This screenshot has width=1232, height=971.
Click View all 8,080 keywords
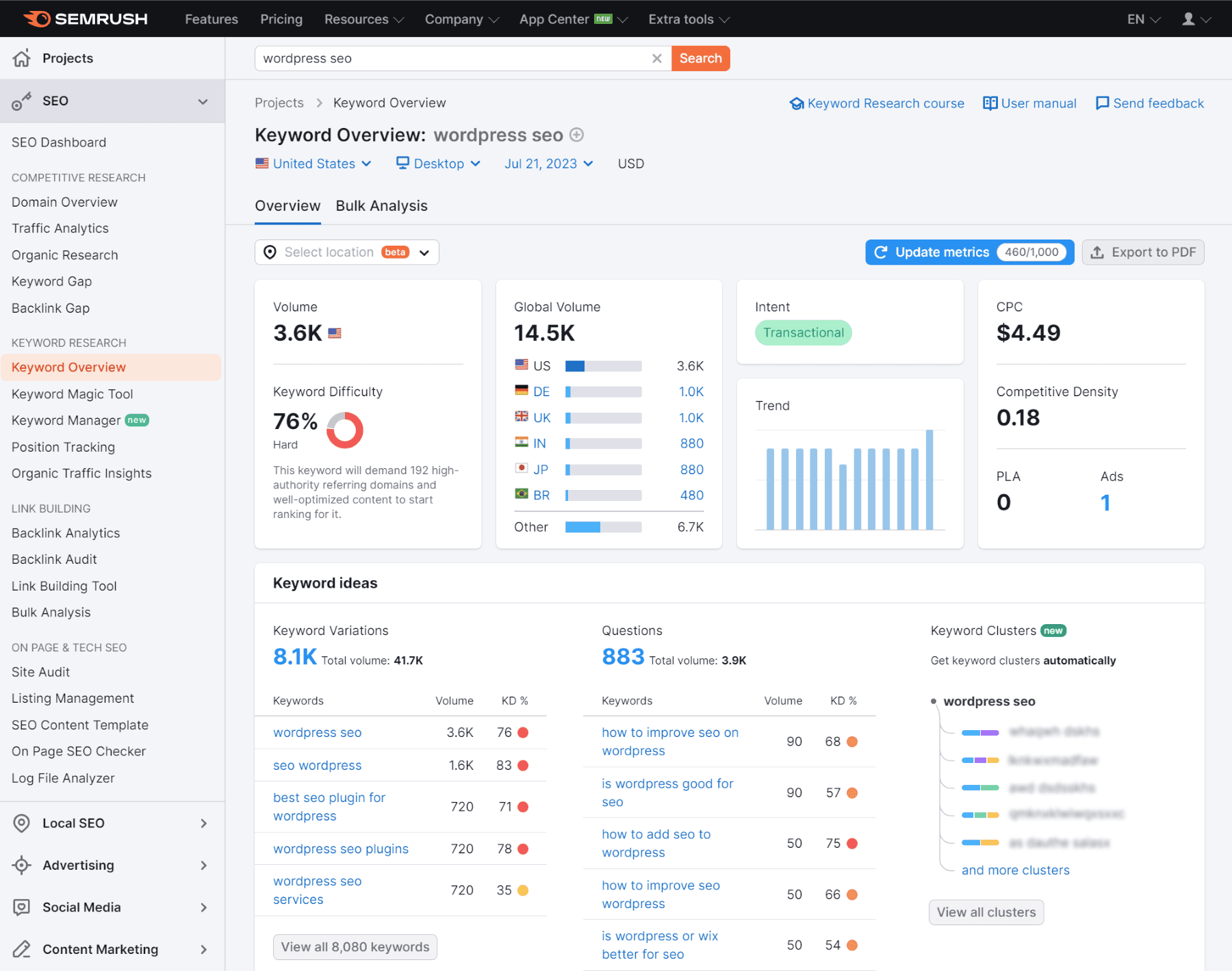coord(355,946)
